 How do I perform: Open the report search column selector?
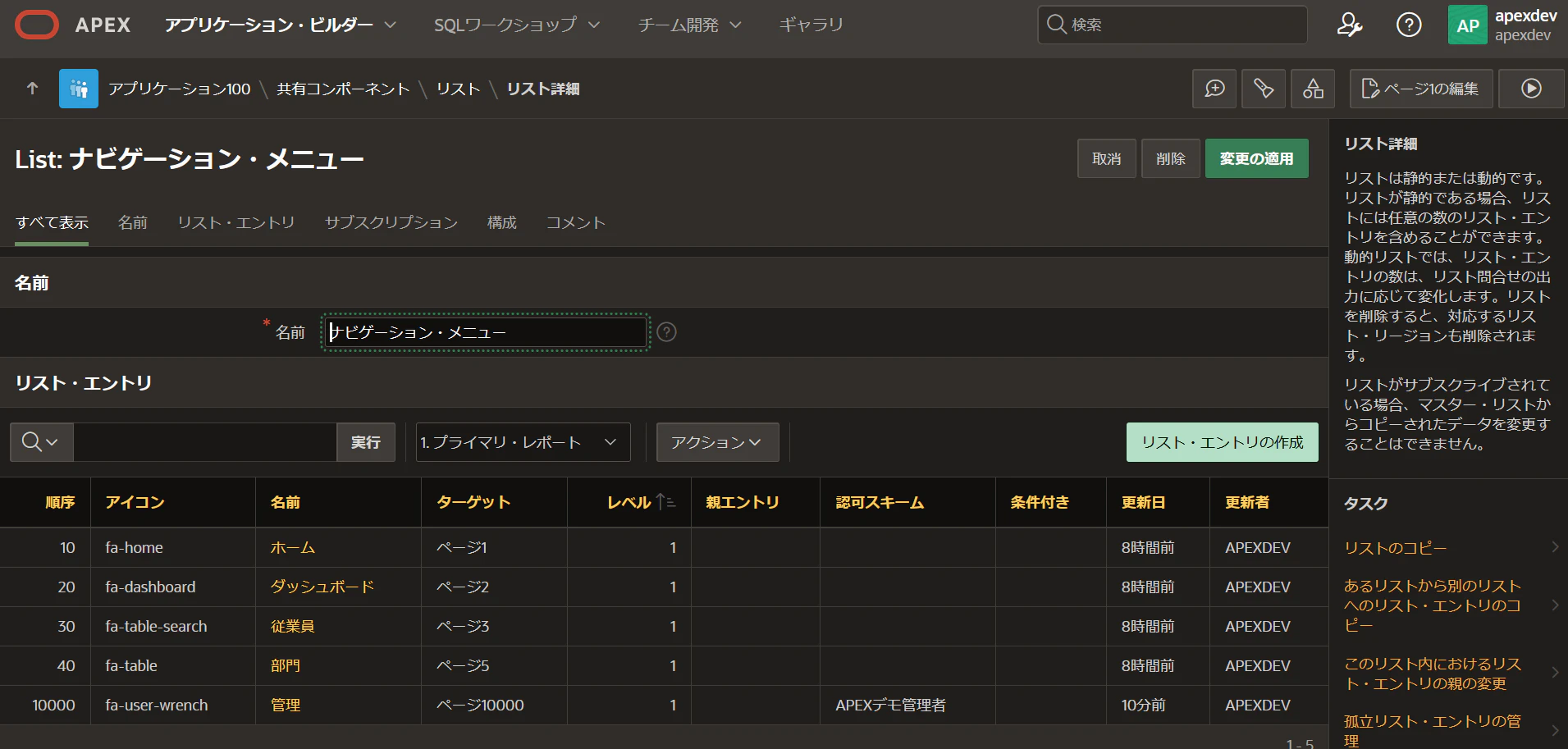click(x=41, y=442)
